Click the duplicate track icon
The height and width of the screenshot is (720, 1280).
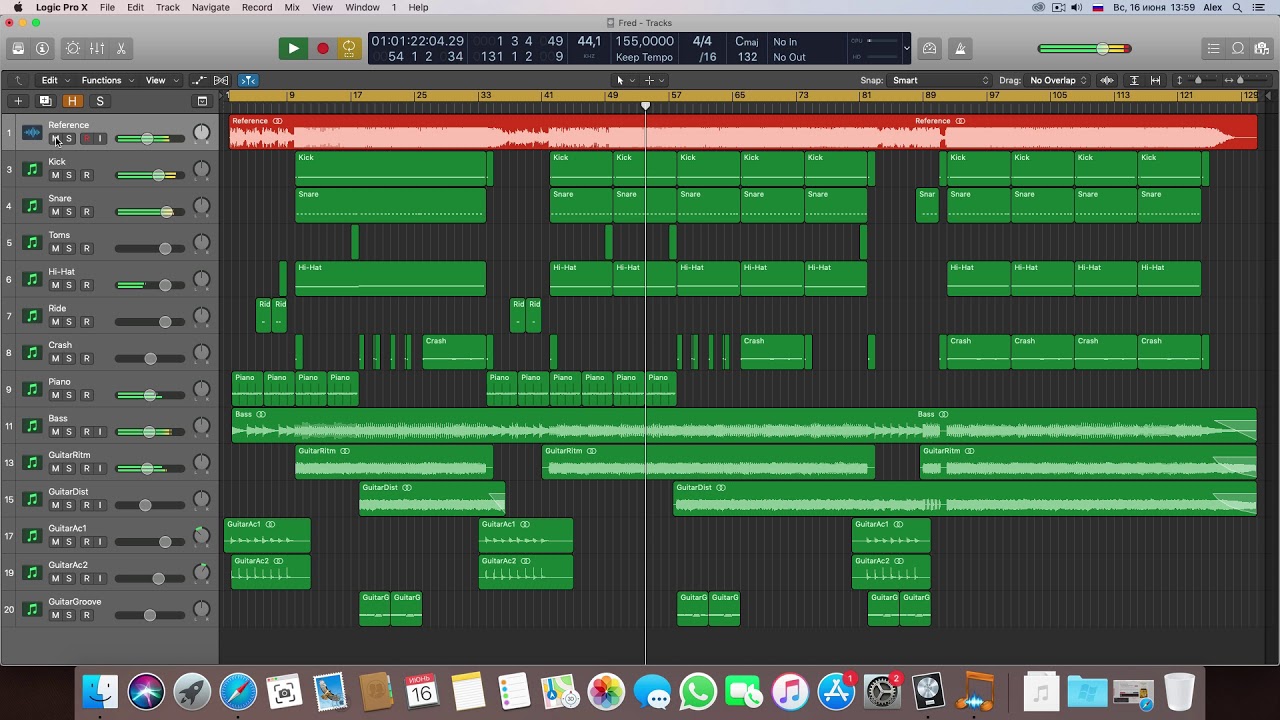pos(45,101)
